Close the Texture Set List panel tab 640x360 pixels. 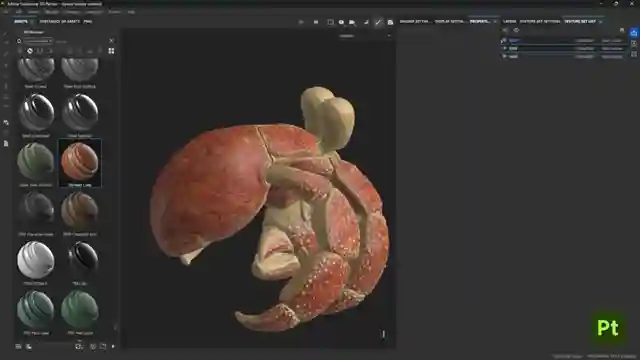pyautogui.click(x=601, y=21)
